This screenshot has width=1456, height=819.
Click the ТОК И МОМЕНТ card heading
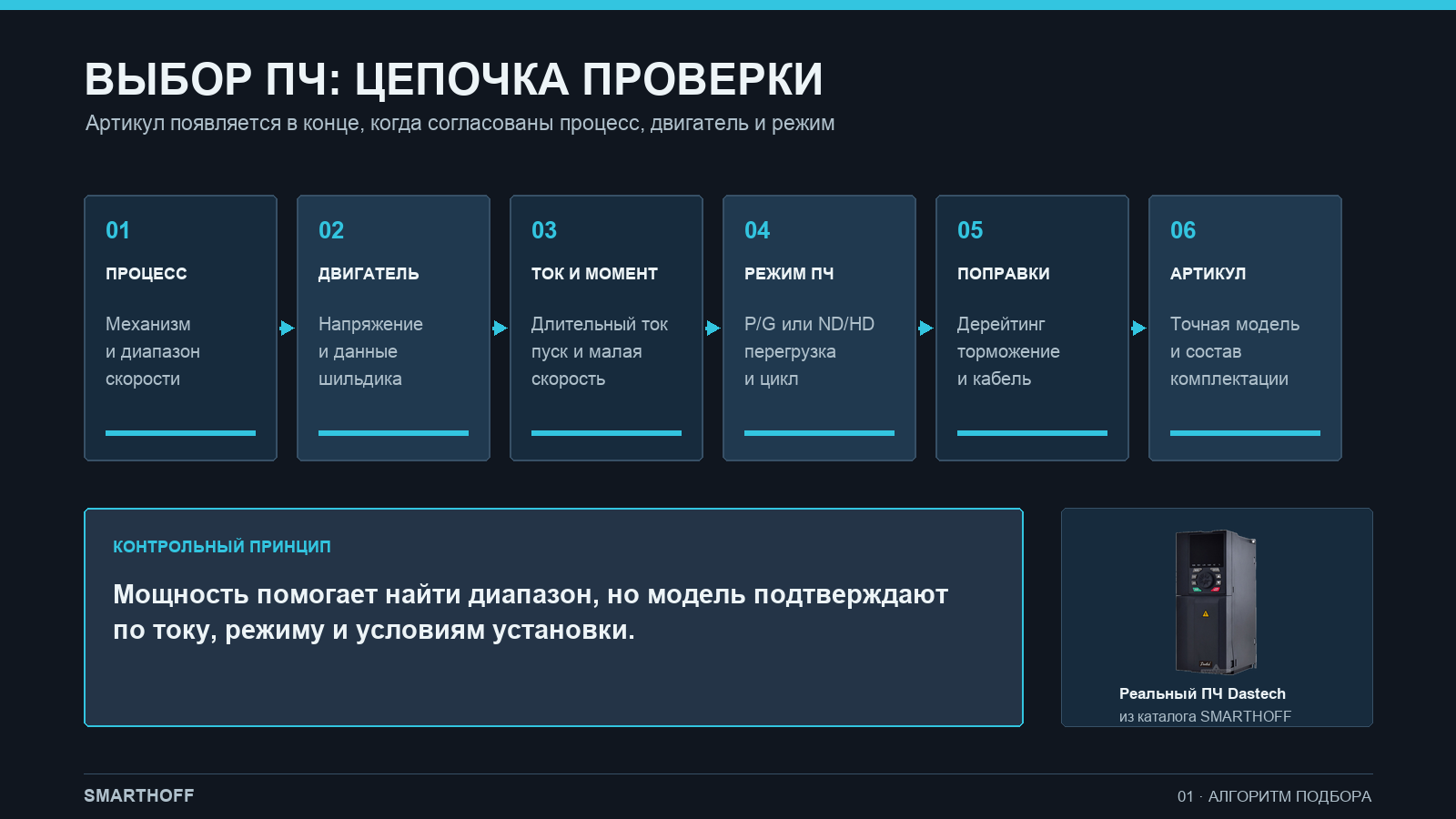coord(594,274)
